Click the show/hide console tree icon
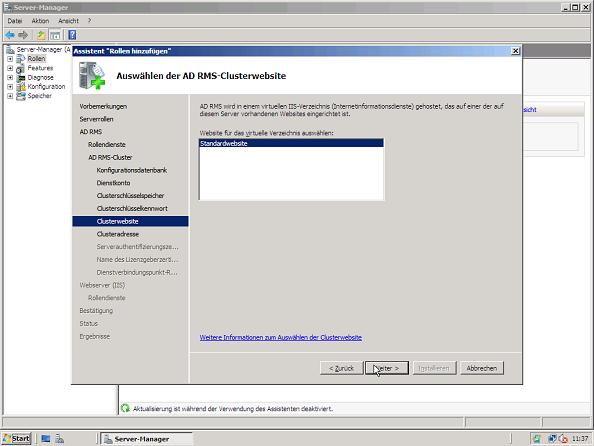The width and height of the screenshot is (594, 446). pos(55,35)
